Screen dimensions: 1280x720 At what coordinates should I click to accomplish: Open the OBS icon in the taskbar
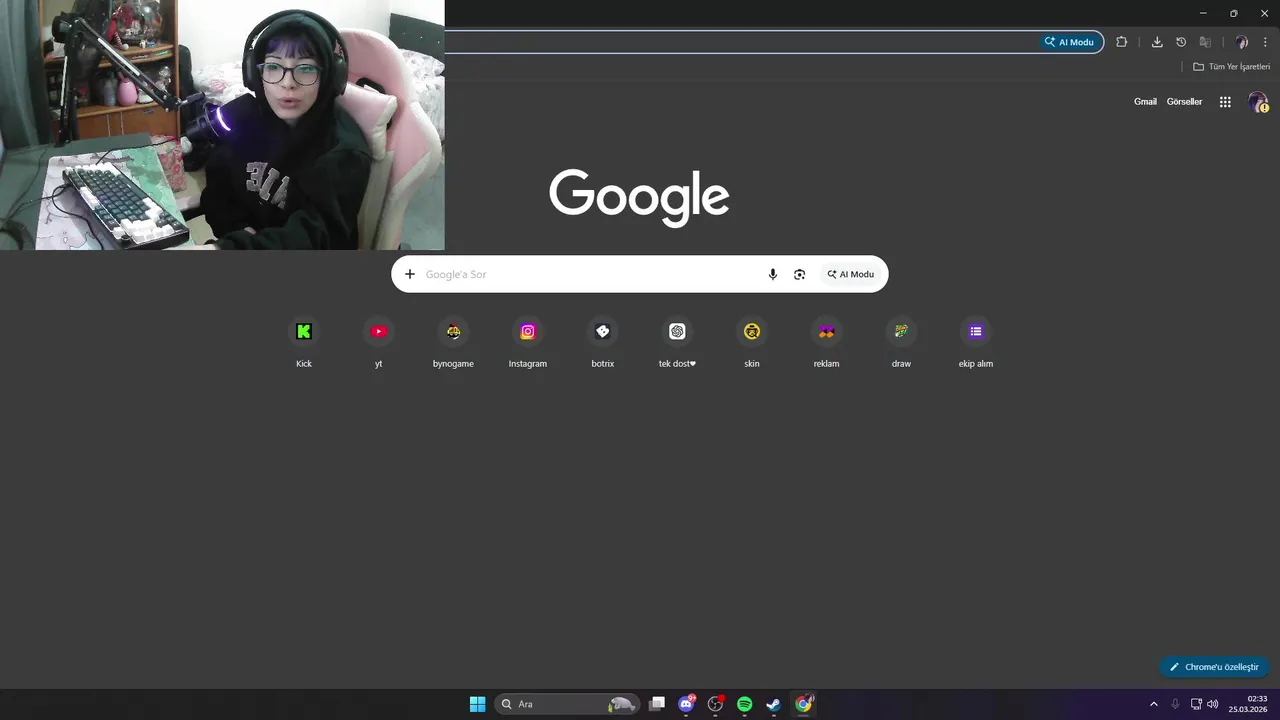coord(715,704)
